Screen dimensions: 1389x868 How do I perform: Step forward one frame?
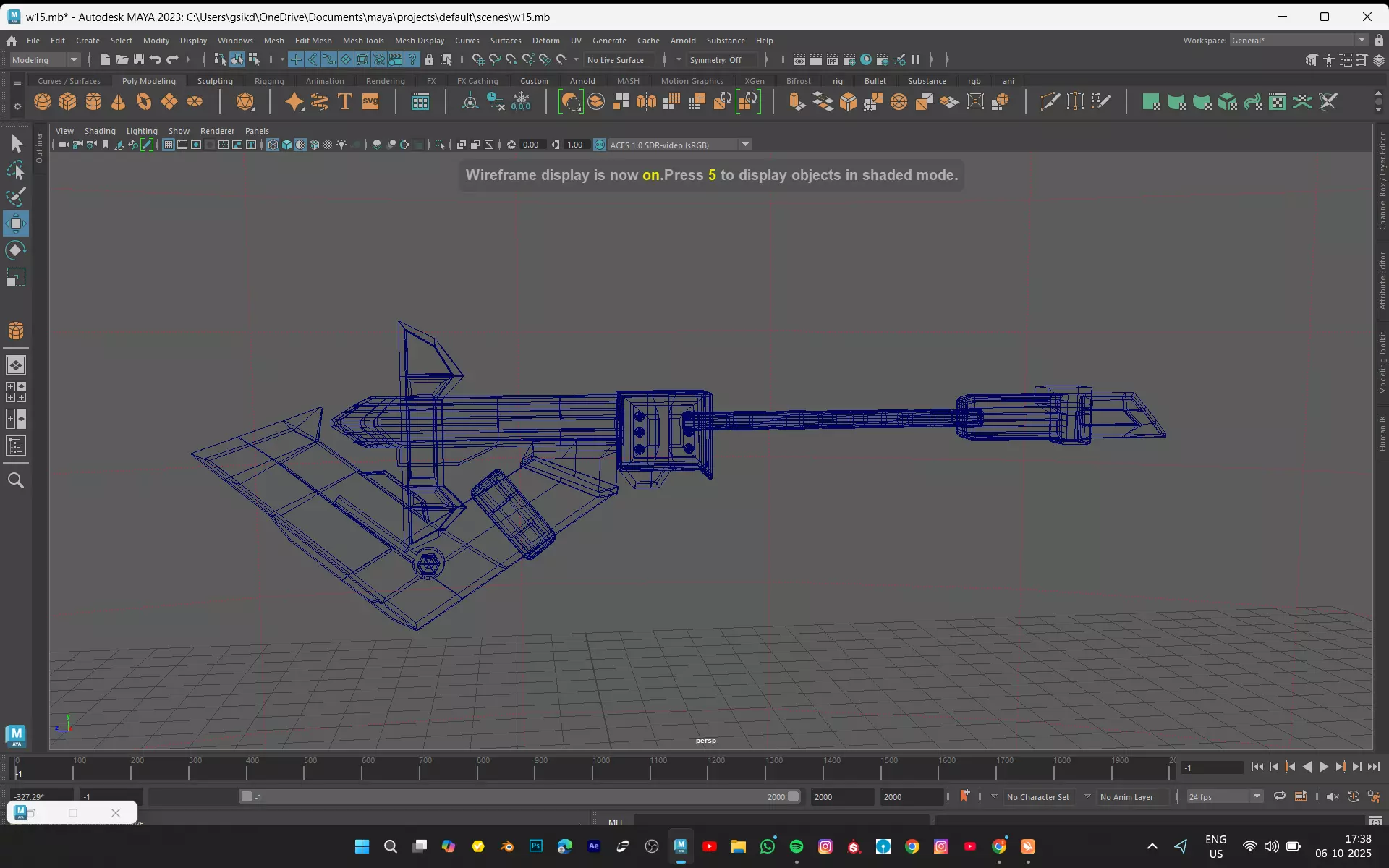click(x=1356, y=767)
